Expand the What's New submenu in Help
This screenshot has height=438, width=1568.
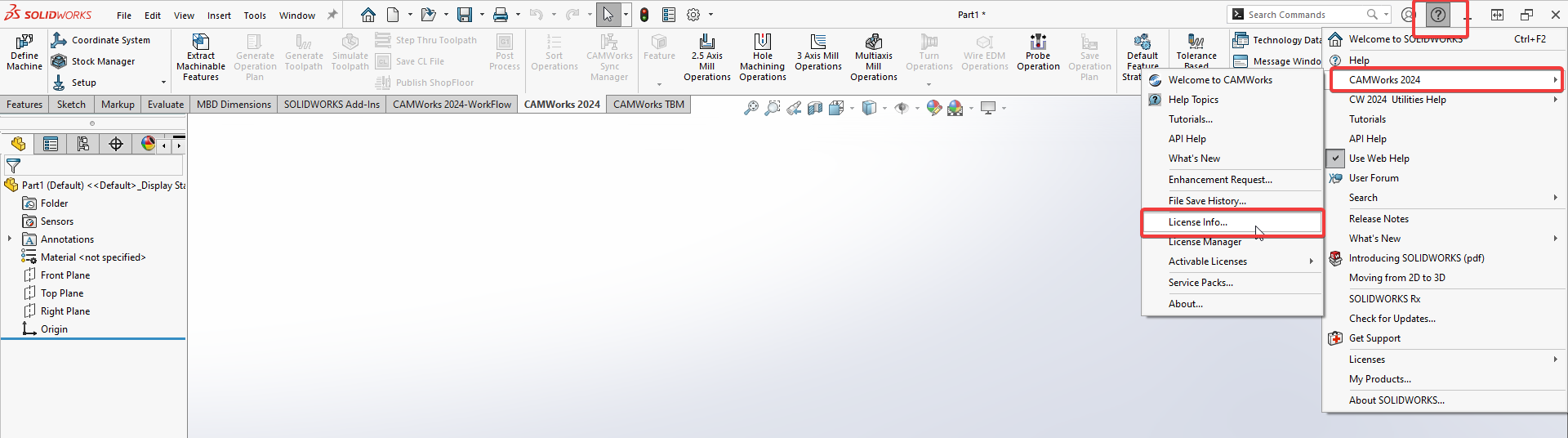[x=1555, y=239]
